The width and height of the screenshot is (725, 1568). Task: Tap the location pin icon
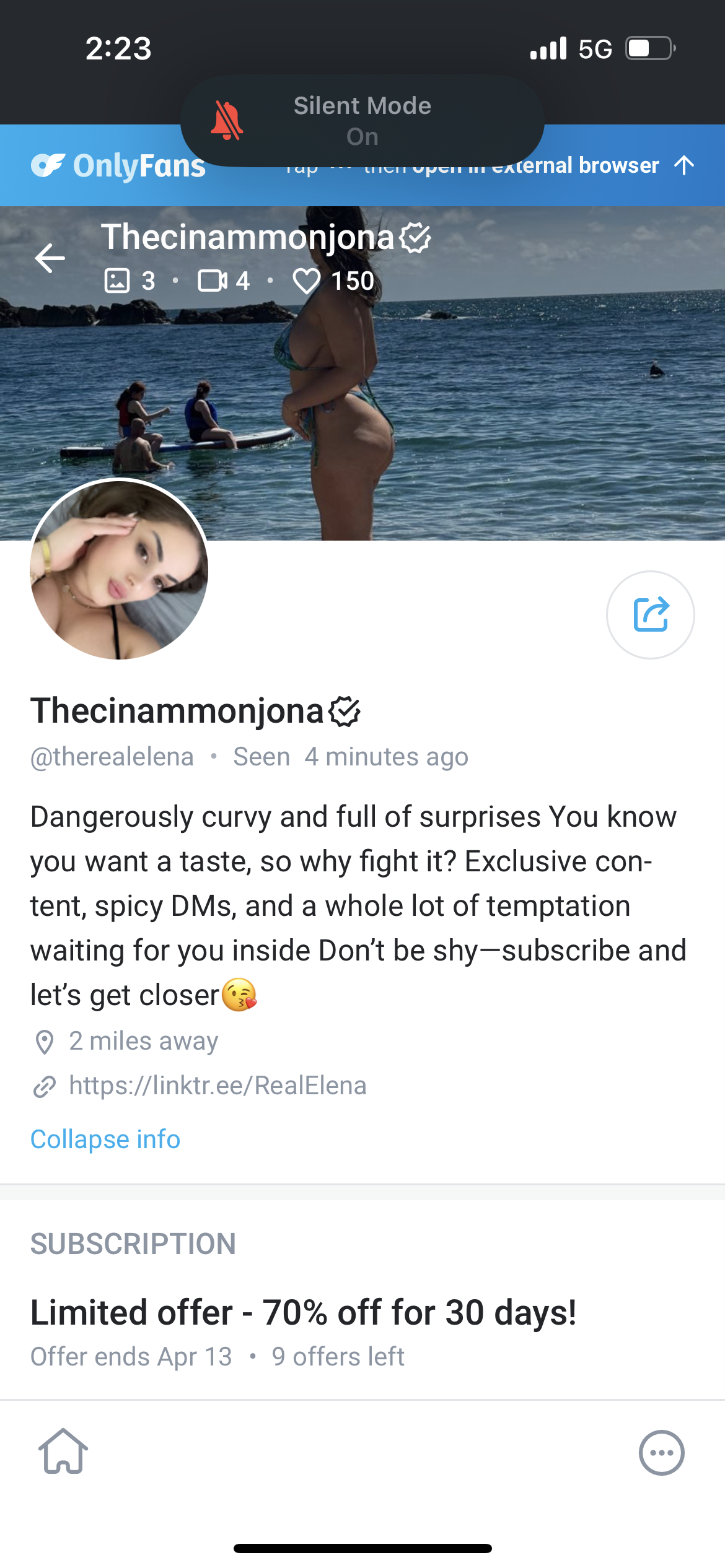45,1042
